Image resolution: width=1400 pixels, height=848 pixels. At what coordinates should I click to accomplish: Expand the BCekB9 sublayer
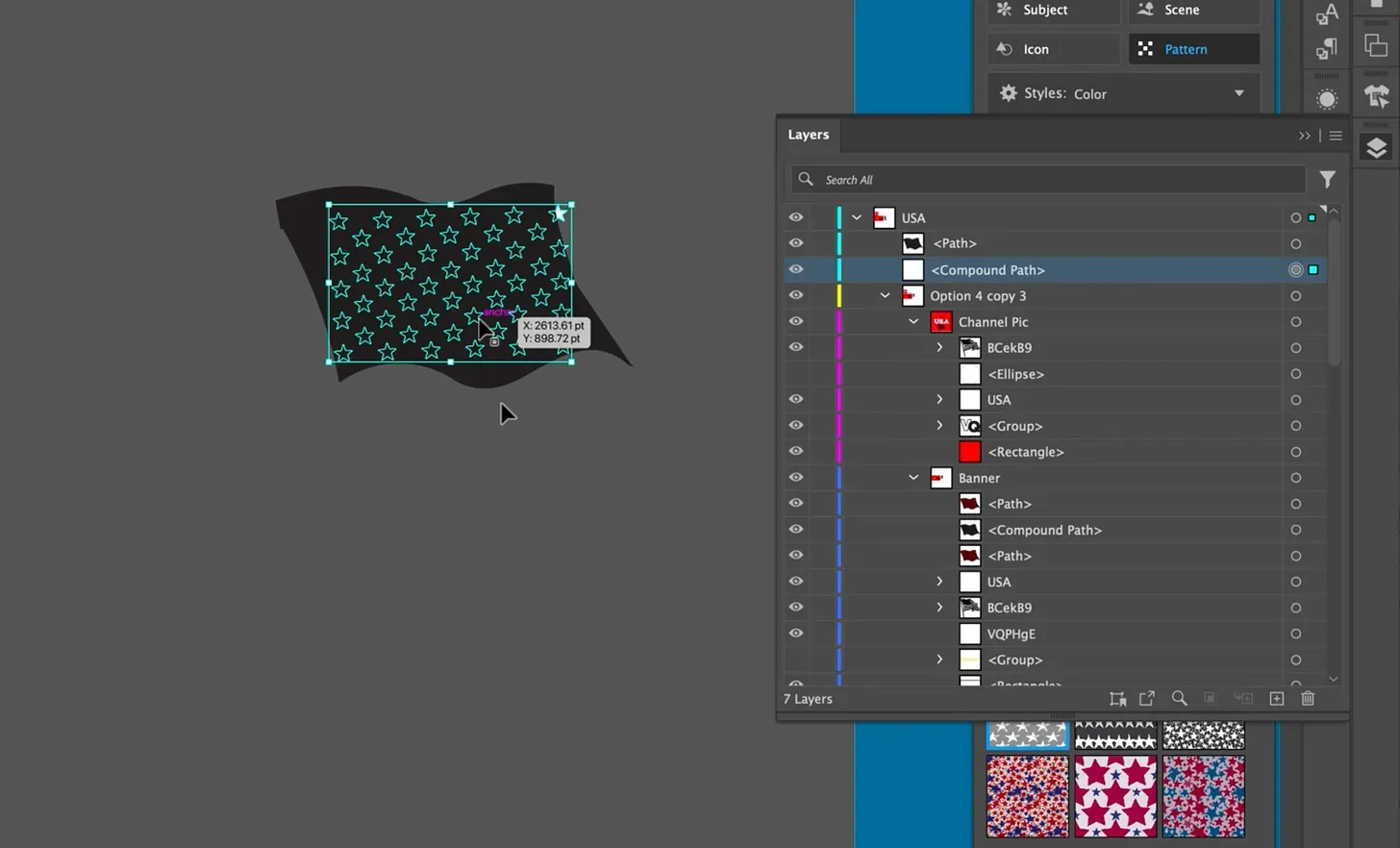pos(939,347)
